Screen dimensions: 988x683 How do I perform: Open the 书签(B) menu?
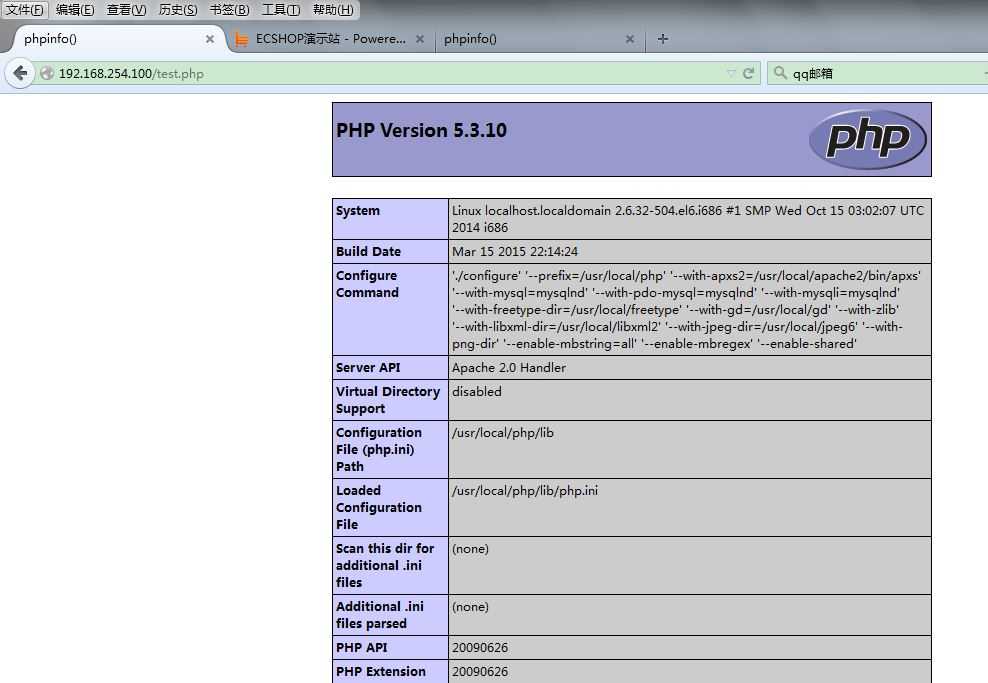pyautogui.click(x=229, y=9)
